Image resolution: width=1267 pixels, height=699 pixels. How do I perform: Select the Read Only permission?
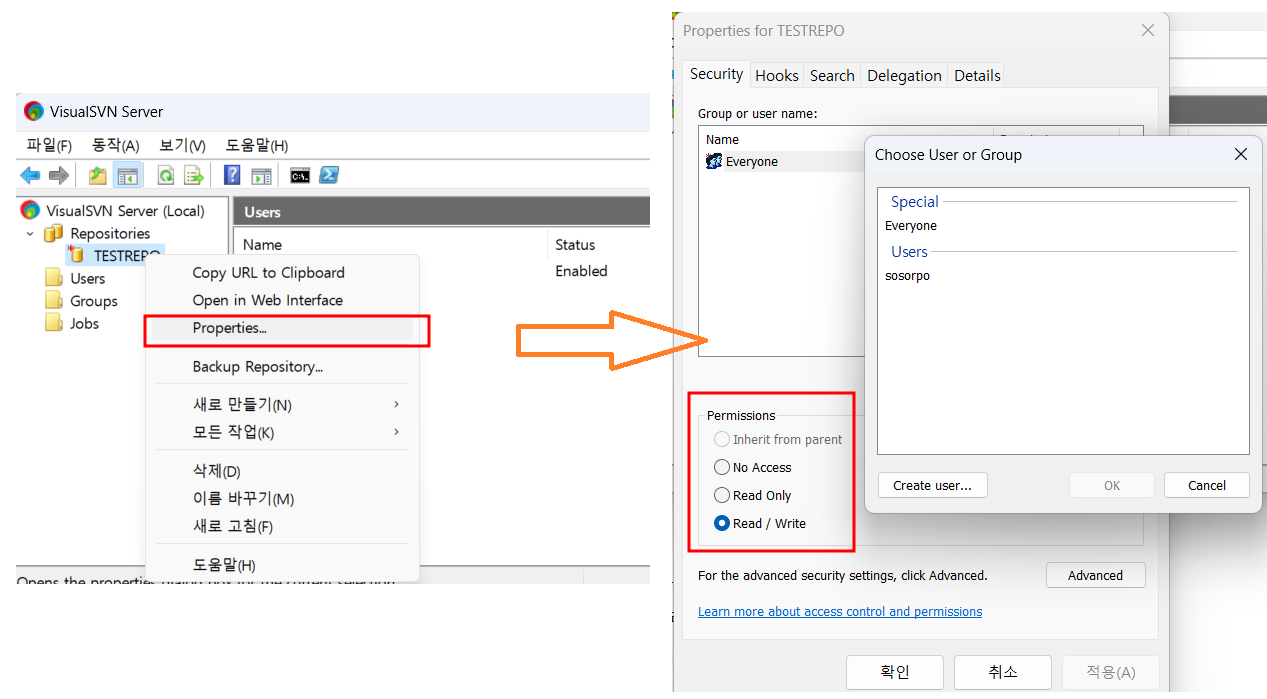722,495
